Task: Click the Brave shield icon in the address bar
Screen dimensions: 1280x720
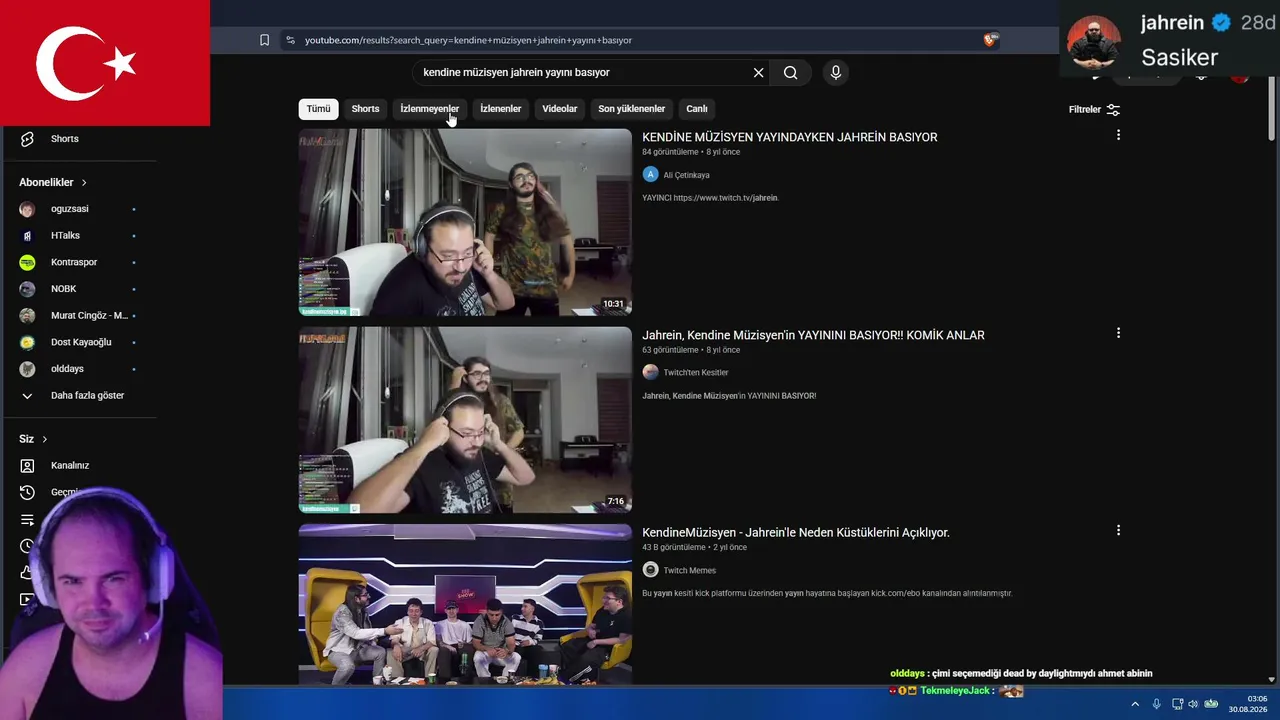Action: [x=990, y=40]
